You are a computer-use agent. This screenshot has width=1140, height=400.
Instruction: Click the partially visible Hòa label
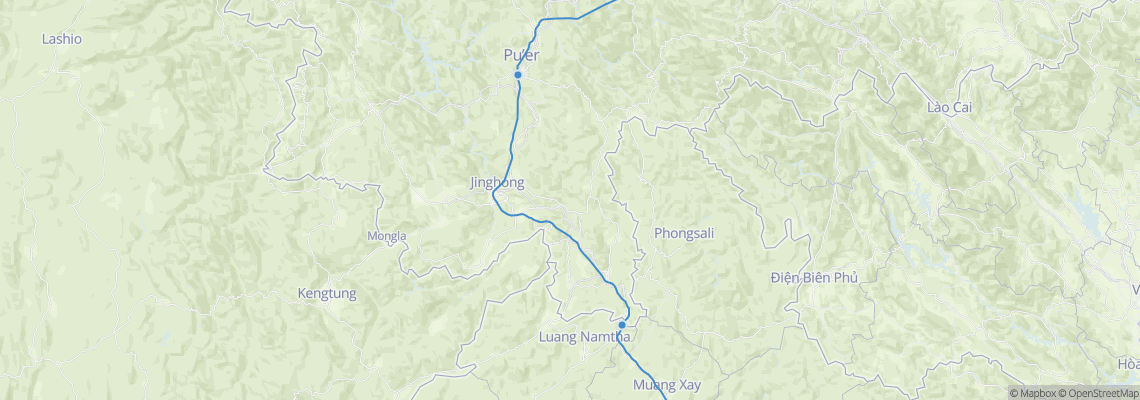click(1129, 364)
